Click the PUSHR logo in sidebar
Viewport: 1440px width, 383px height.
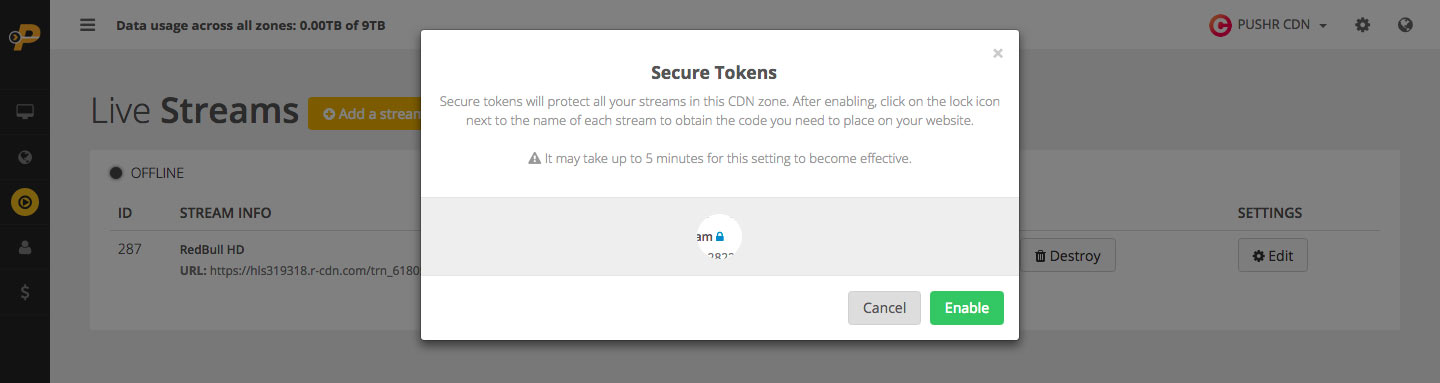pyautogui.click(x=24, y=38)
